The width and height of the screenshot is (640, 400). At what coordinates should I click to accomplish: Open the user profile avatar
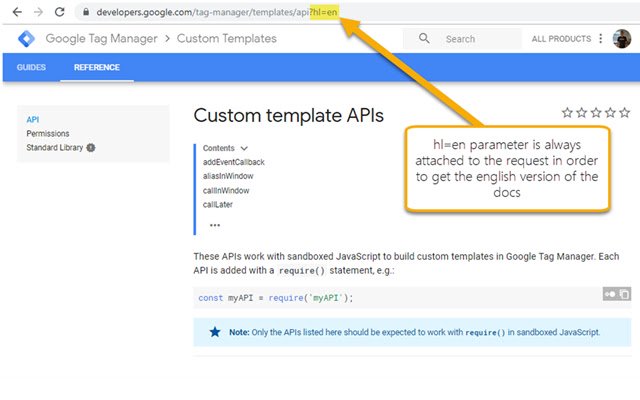pos(622,38)
